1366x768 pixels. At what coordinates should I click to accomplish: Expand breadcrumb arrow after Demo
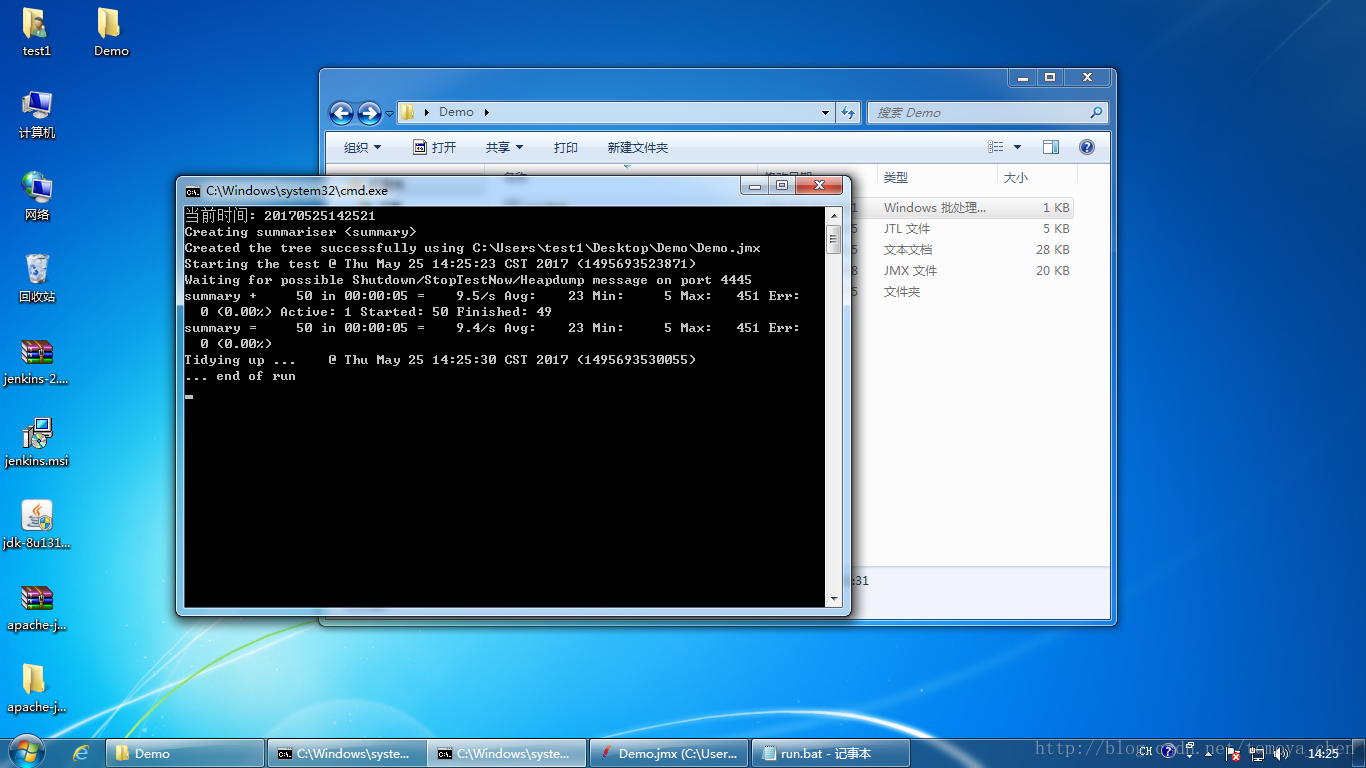[487, 113]
